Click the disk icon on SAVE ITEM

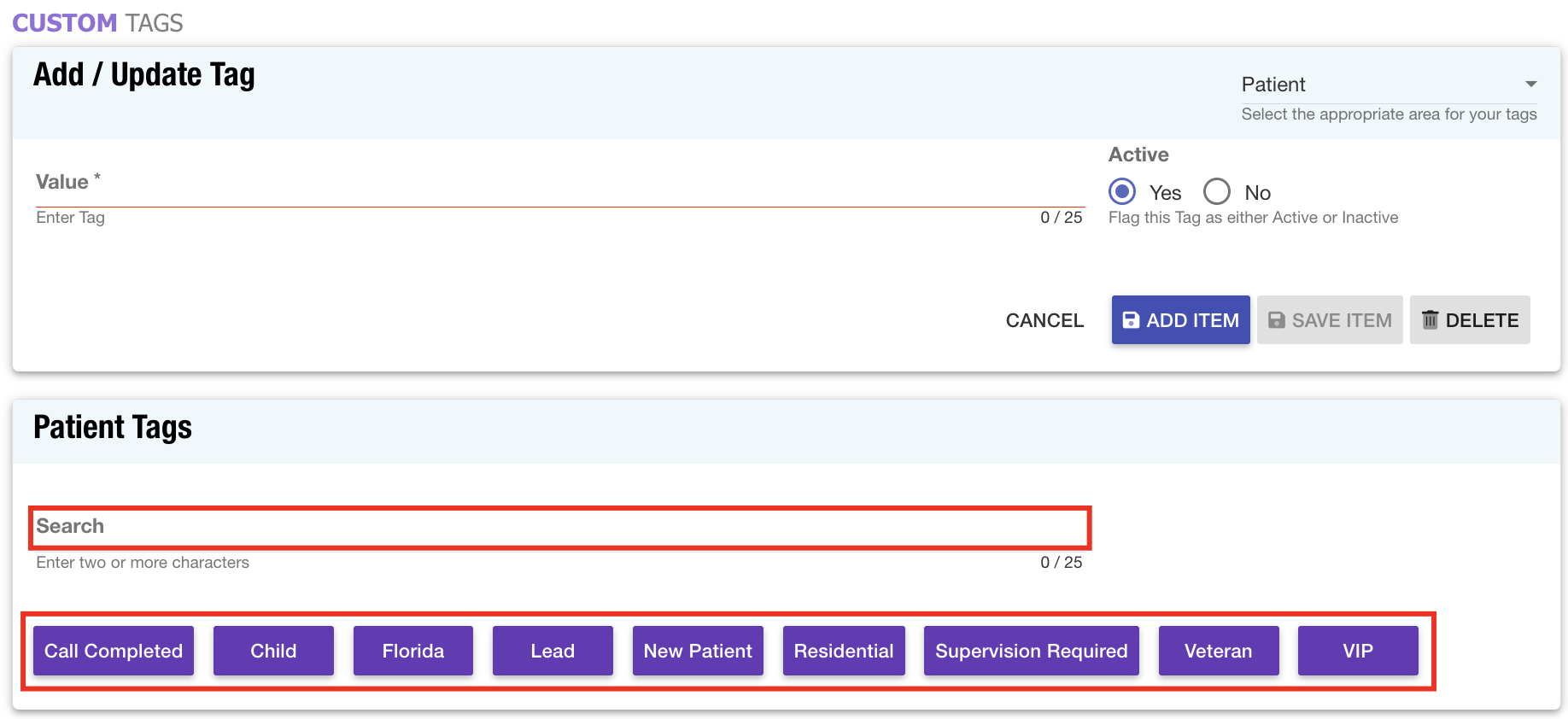point(1276,320)
